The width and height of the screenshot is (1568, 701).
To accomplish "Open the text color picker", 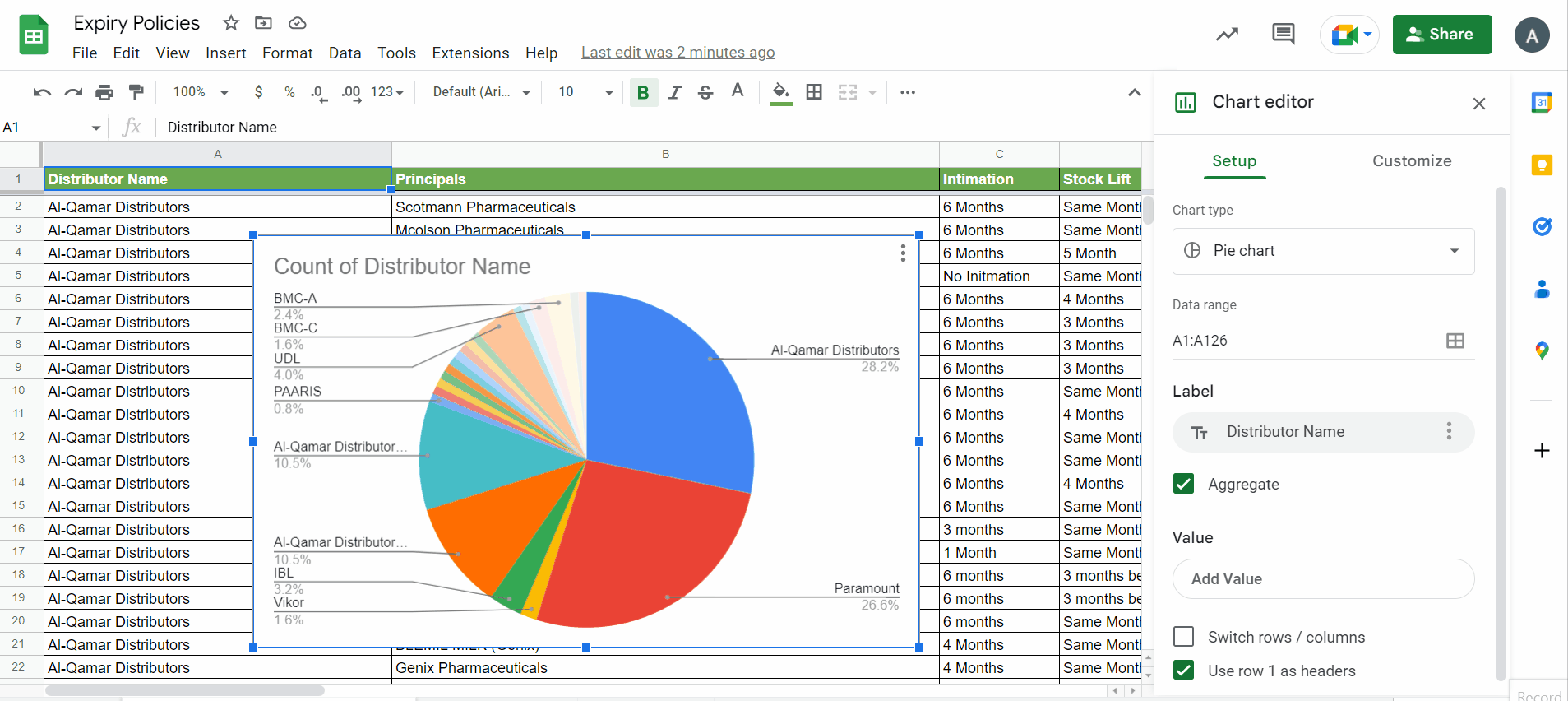I will pos(738,91).
